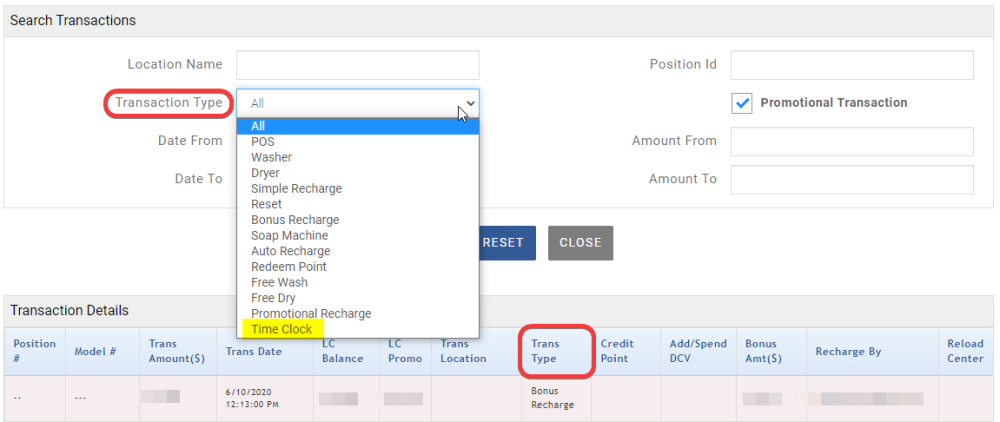Viewport: 1000px width, 422px height.
Task: Select "All" in transaction type list
Action: tap(259, 126)
